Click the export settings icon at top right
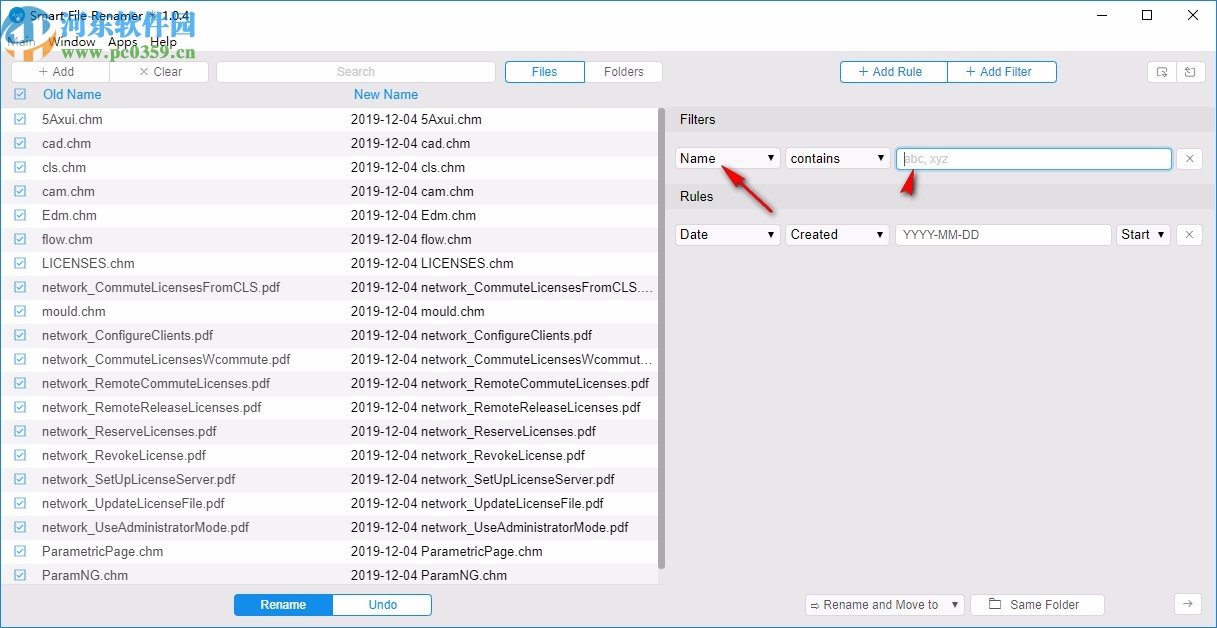Screen dimensions: 1217x628 1161,71
